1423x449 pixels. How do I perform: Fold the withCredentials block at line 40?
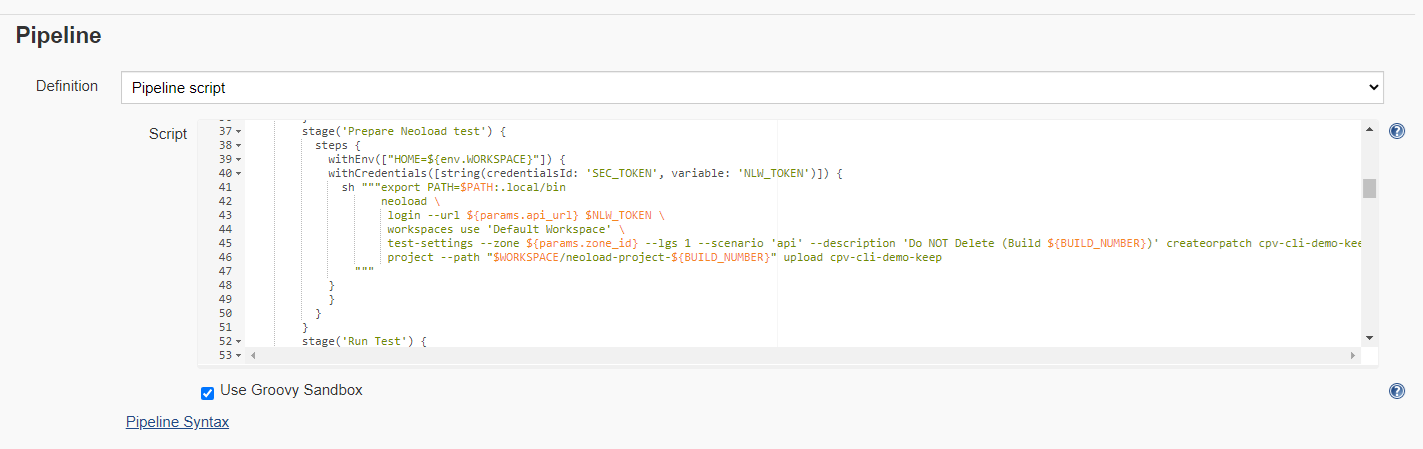pos(239,174)
